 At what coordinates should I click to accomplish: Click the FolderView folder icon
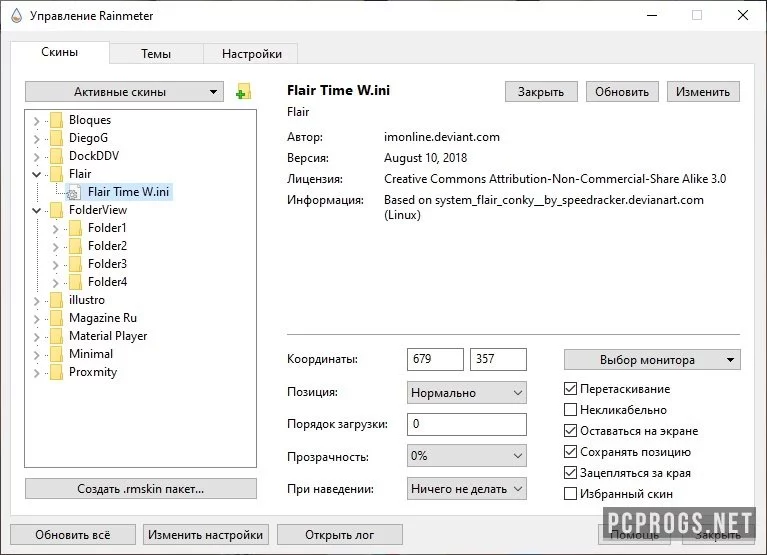57,210
